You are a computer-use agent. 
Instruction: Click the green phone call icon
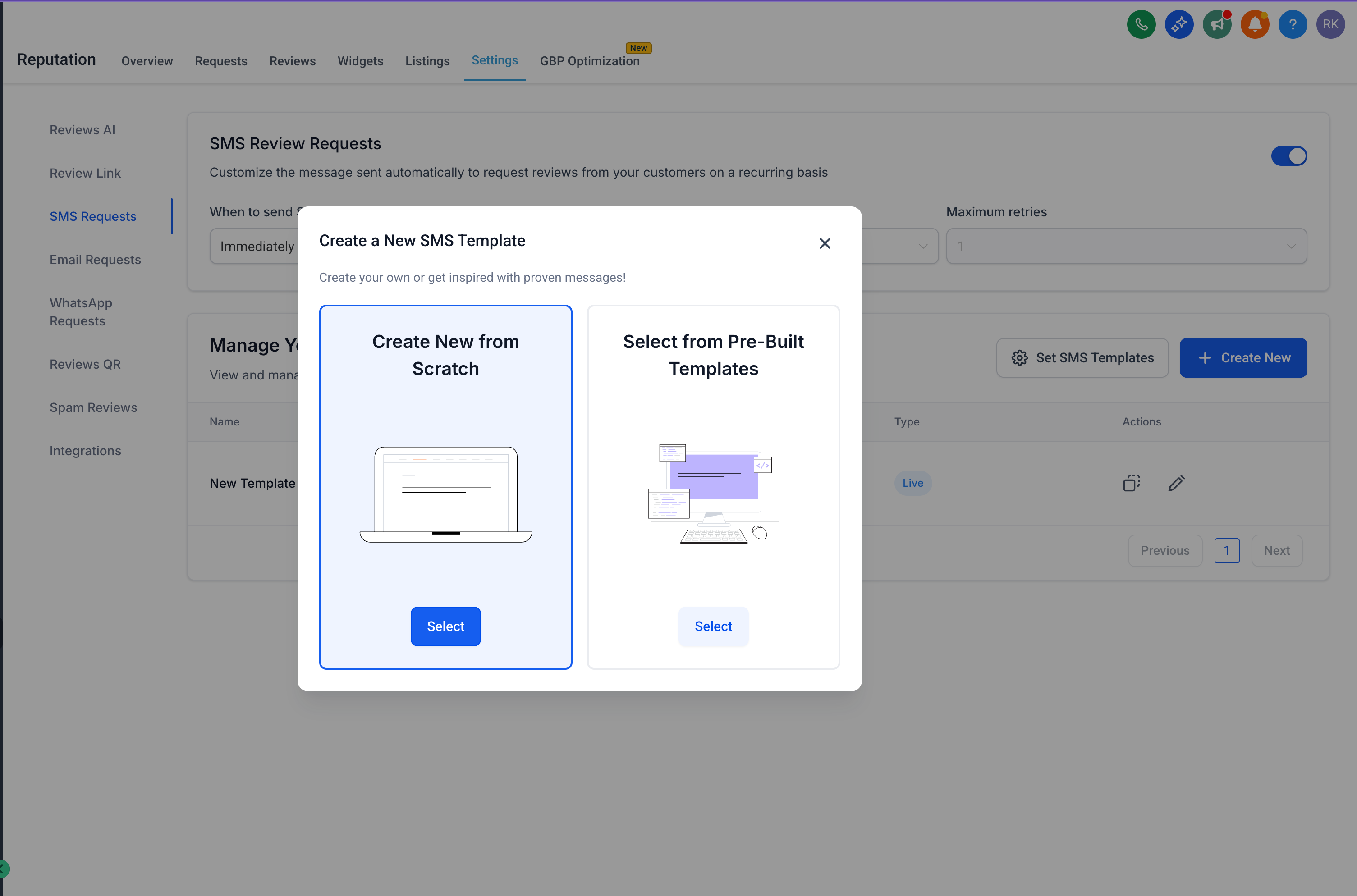click(x=1141, y=25)
